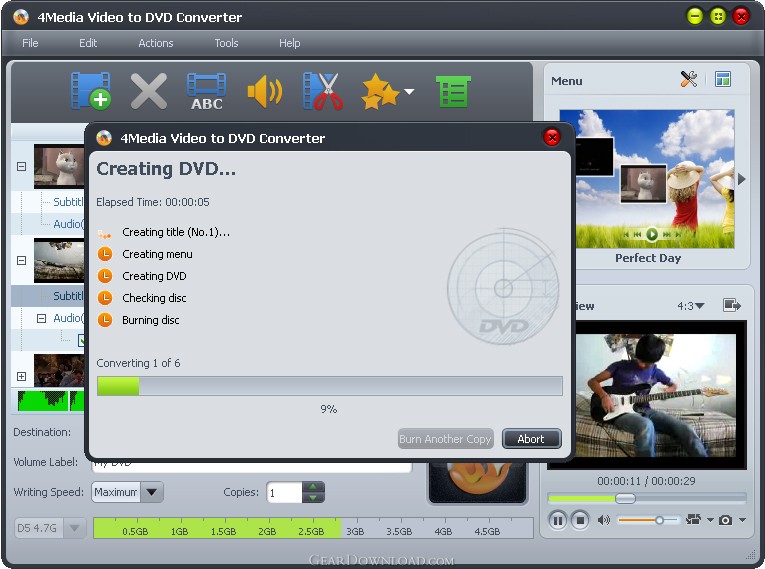This screenshot has height=569, width=765.
Task: Maximize the main converter window
Action: pos(718,17)
